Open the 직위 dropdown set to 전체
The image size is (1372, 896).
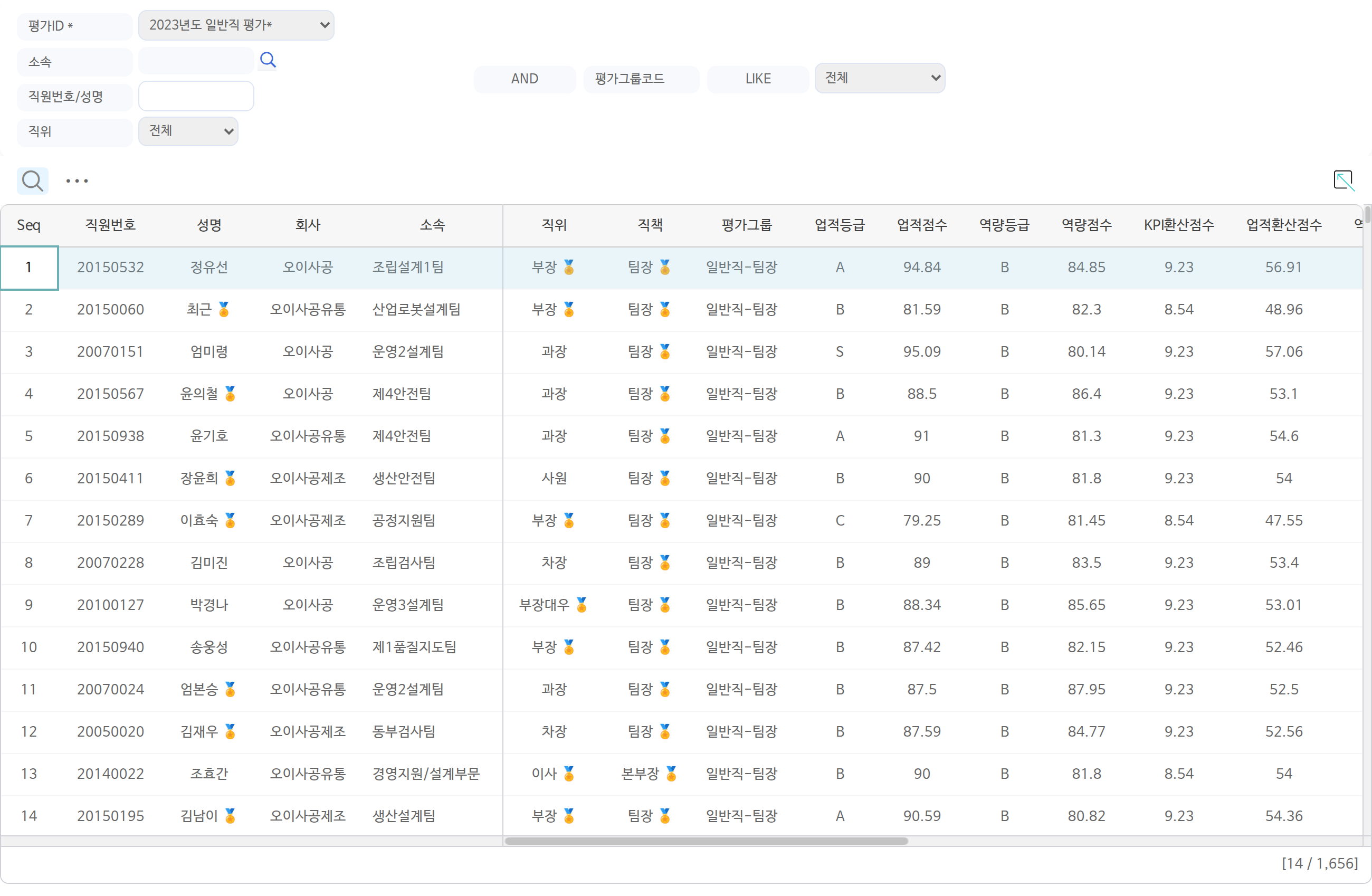point(188,131)
